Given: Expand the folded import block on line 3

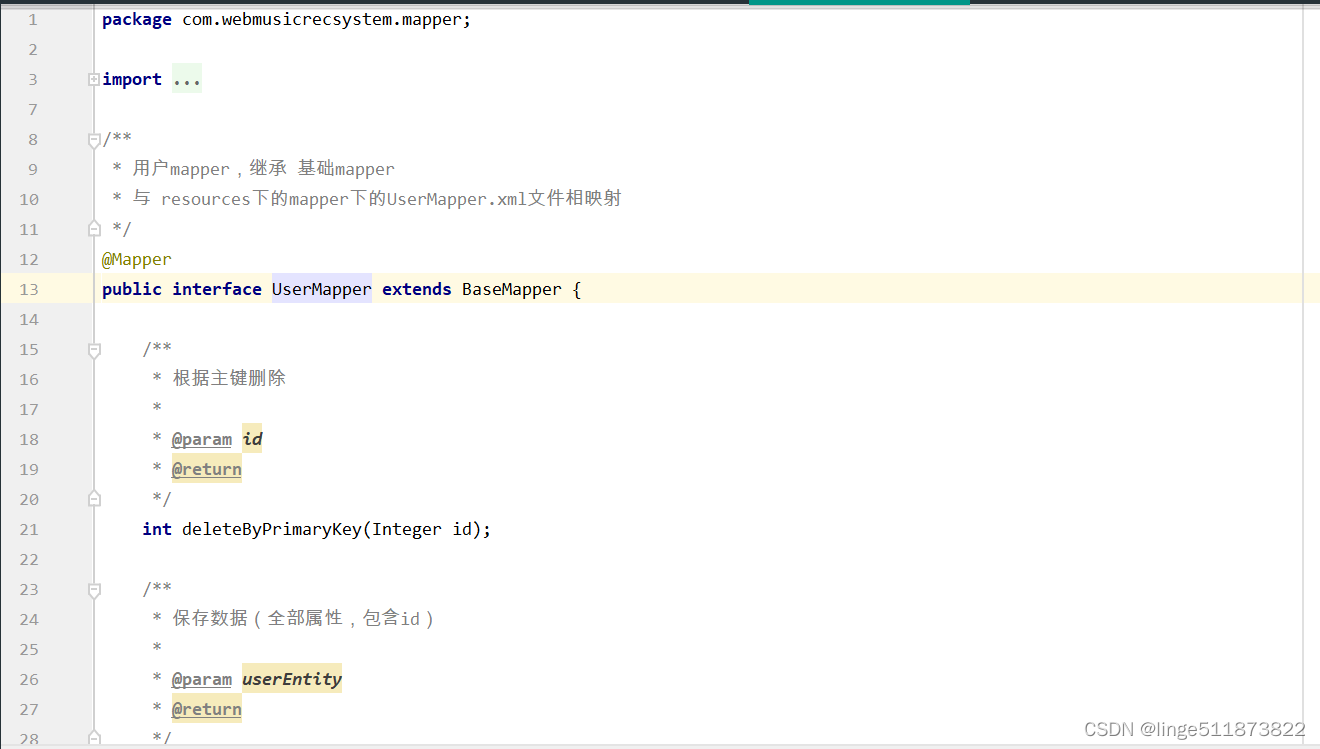Looking at the screenshot, I should (x=93, y=79).
